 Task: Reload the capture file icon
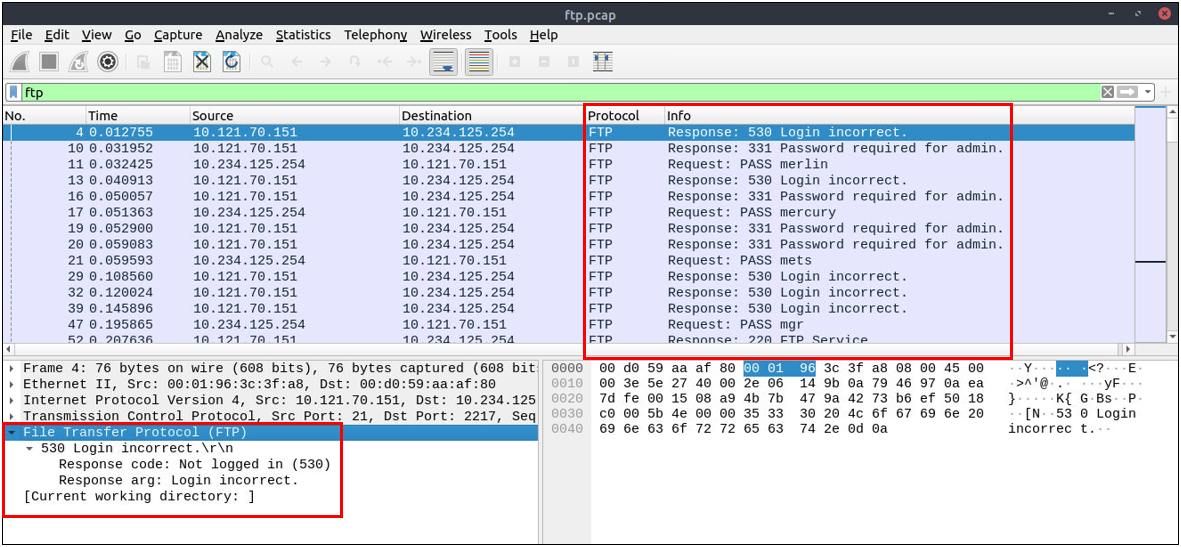tap(231, 62)
